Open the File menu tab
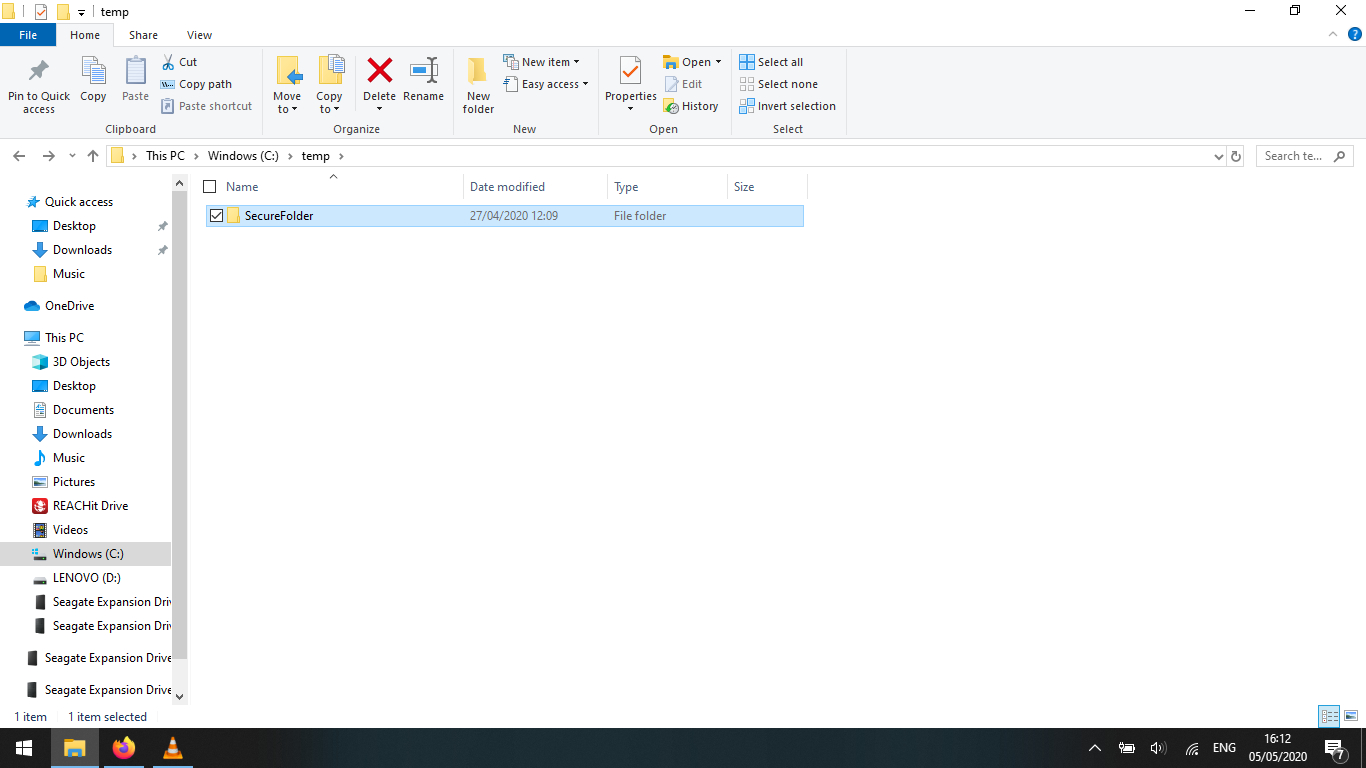 click(28, 35)
